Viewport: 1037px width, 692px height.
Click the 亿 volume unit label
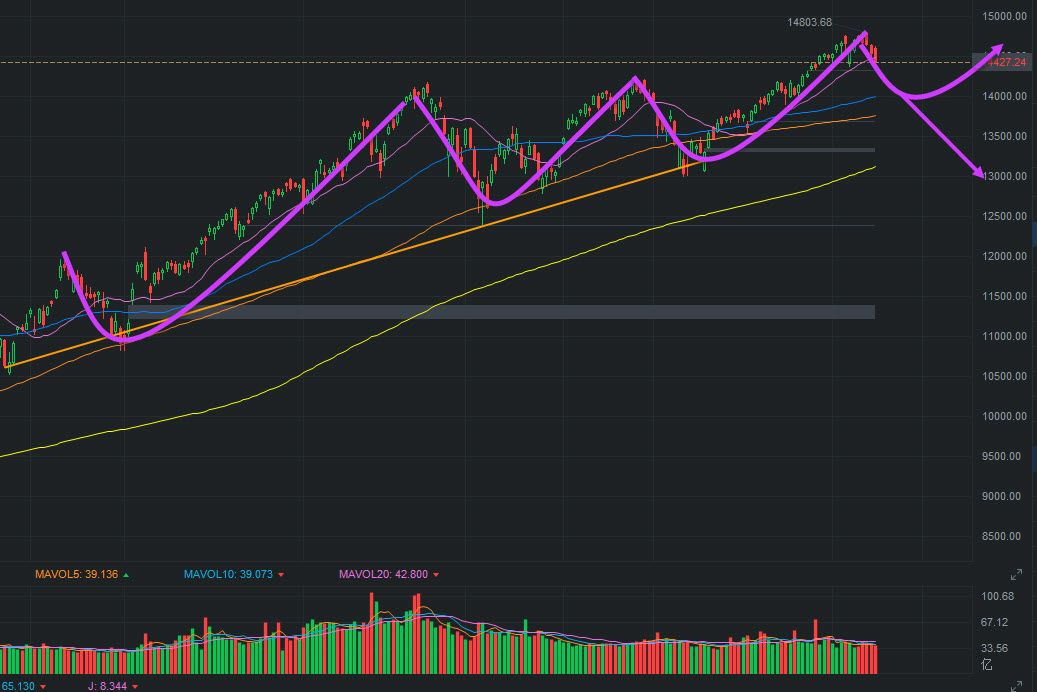(x=987, y=664)
